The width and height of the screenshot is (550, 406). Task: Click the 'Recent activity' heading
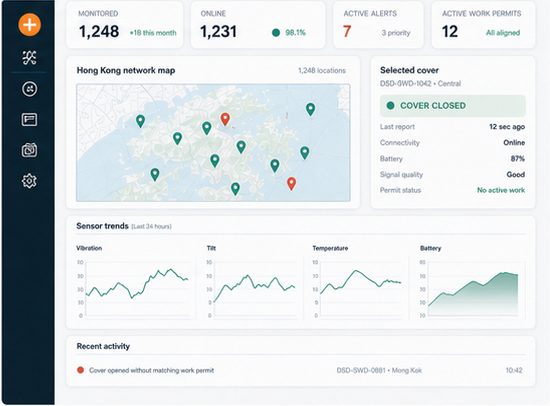103,346
